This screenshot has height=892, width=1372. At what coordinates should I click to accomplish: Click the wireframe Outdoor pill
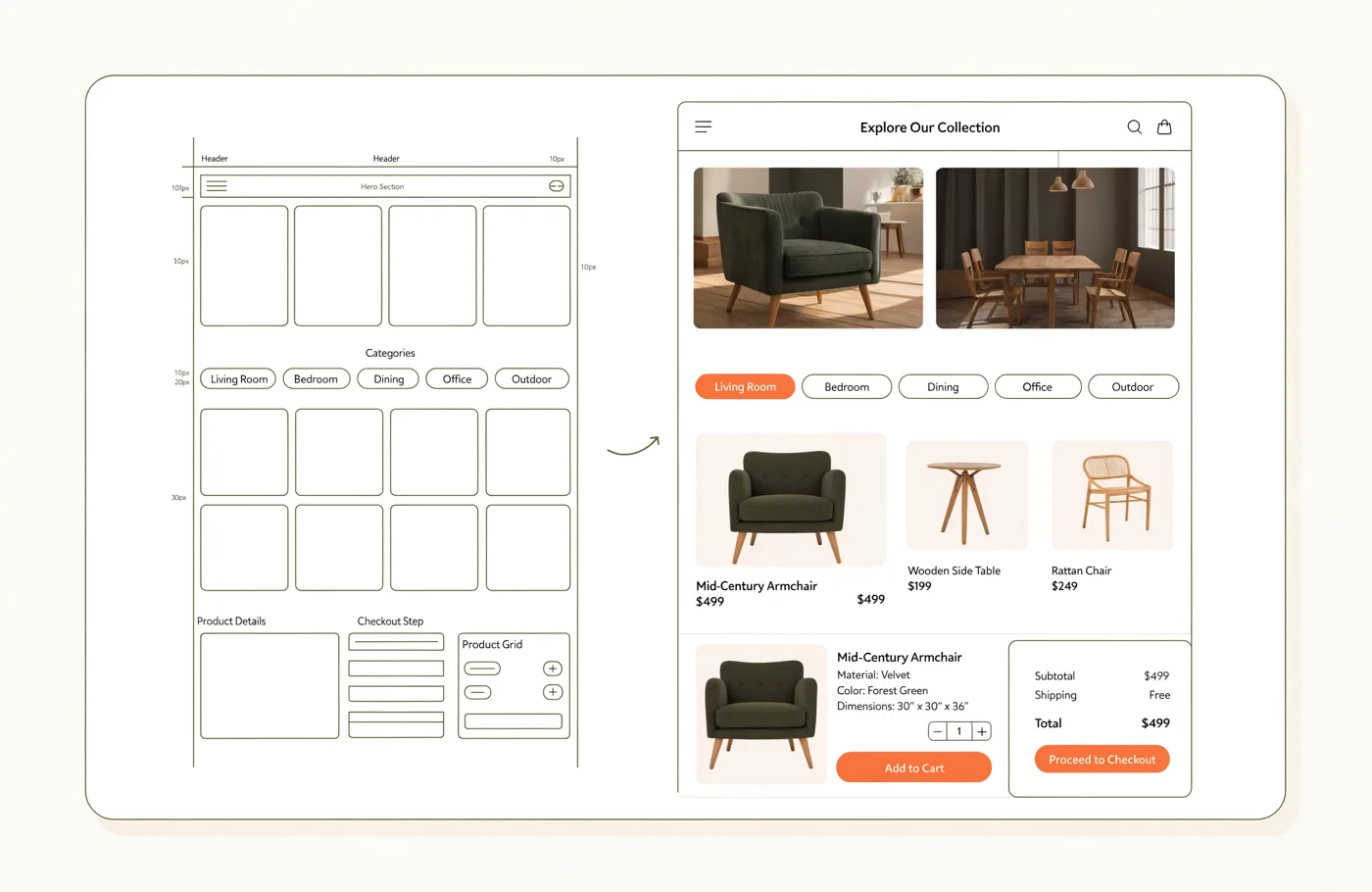click(532, 379)
